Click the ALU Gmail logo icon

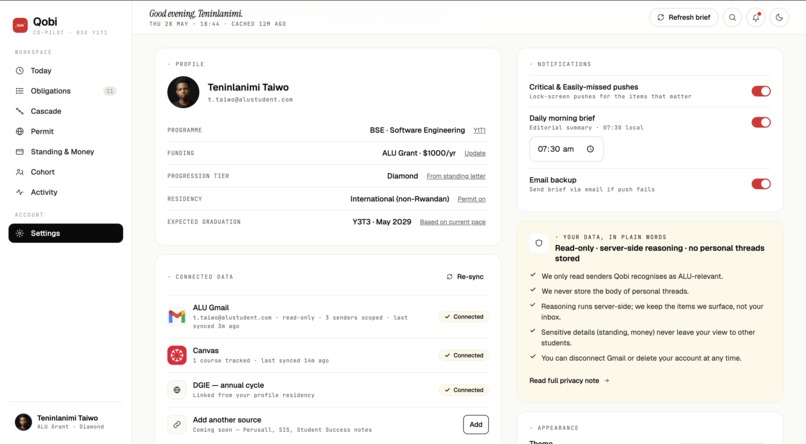point(177,317)
